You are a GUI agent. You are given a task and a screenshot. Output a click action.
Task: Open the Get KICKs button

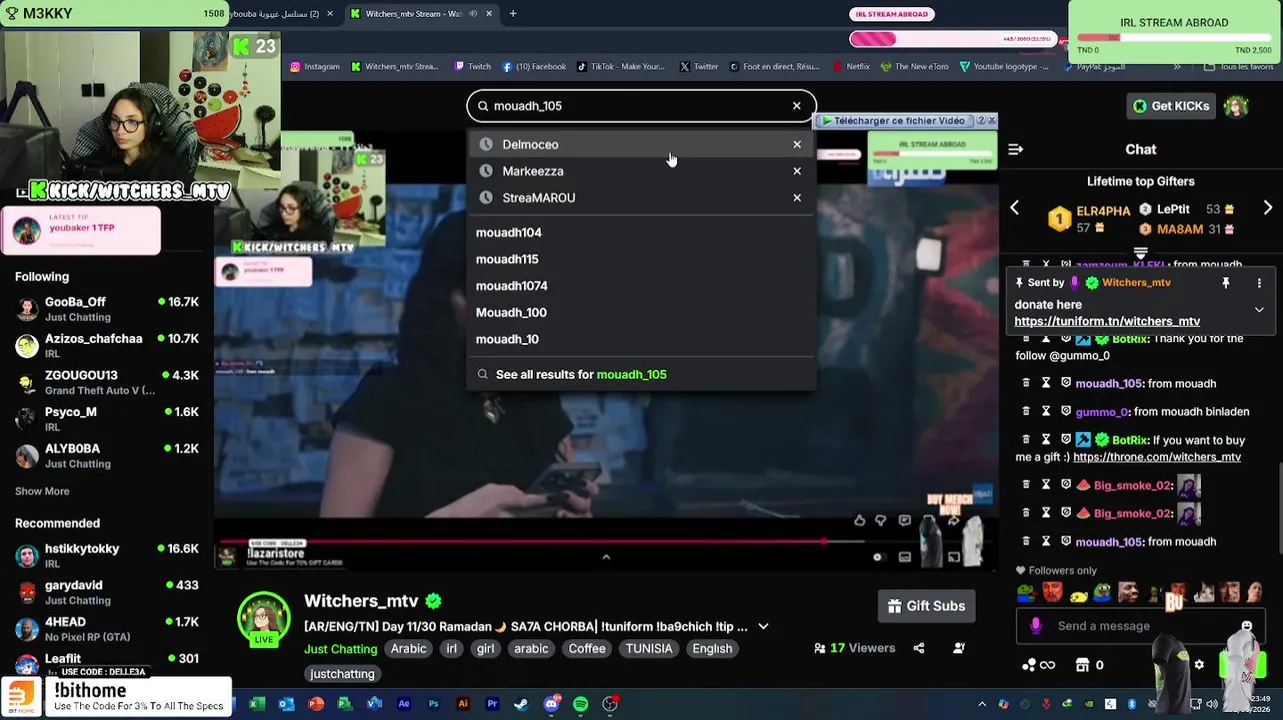tap(1170, 106)
